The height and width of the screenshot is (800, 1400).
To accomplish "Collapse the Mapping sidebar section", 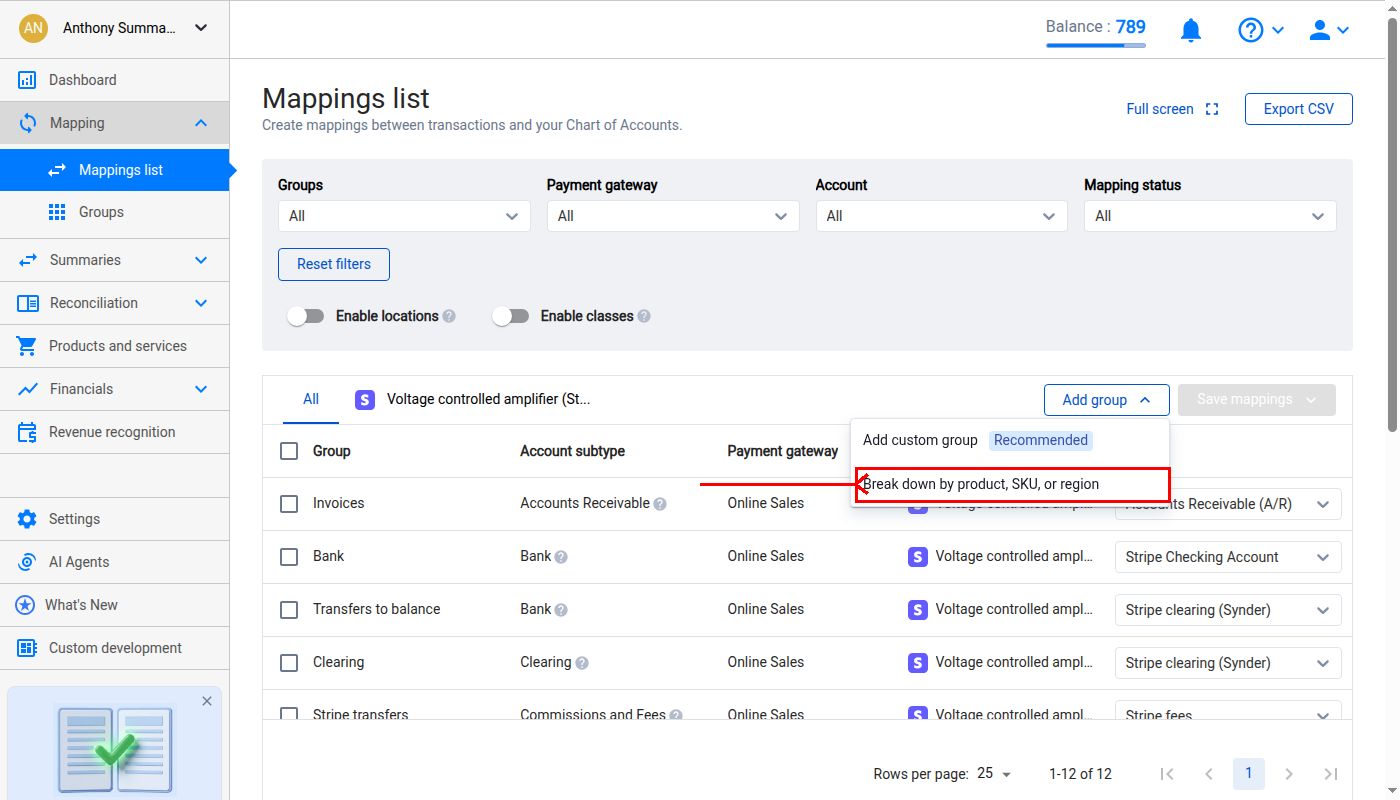I will [x=201, y=123].
